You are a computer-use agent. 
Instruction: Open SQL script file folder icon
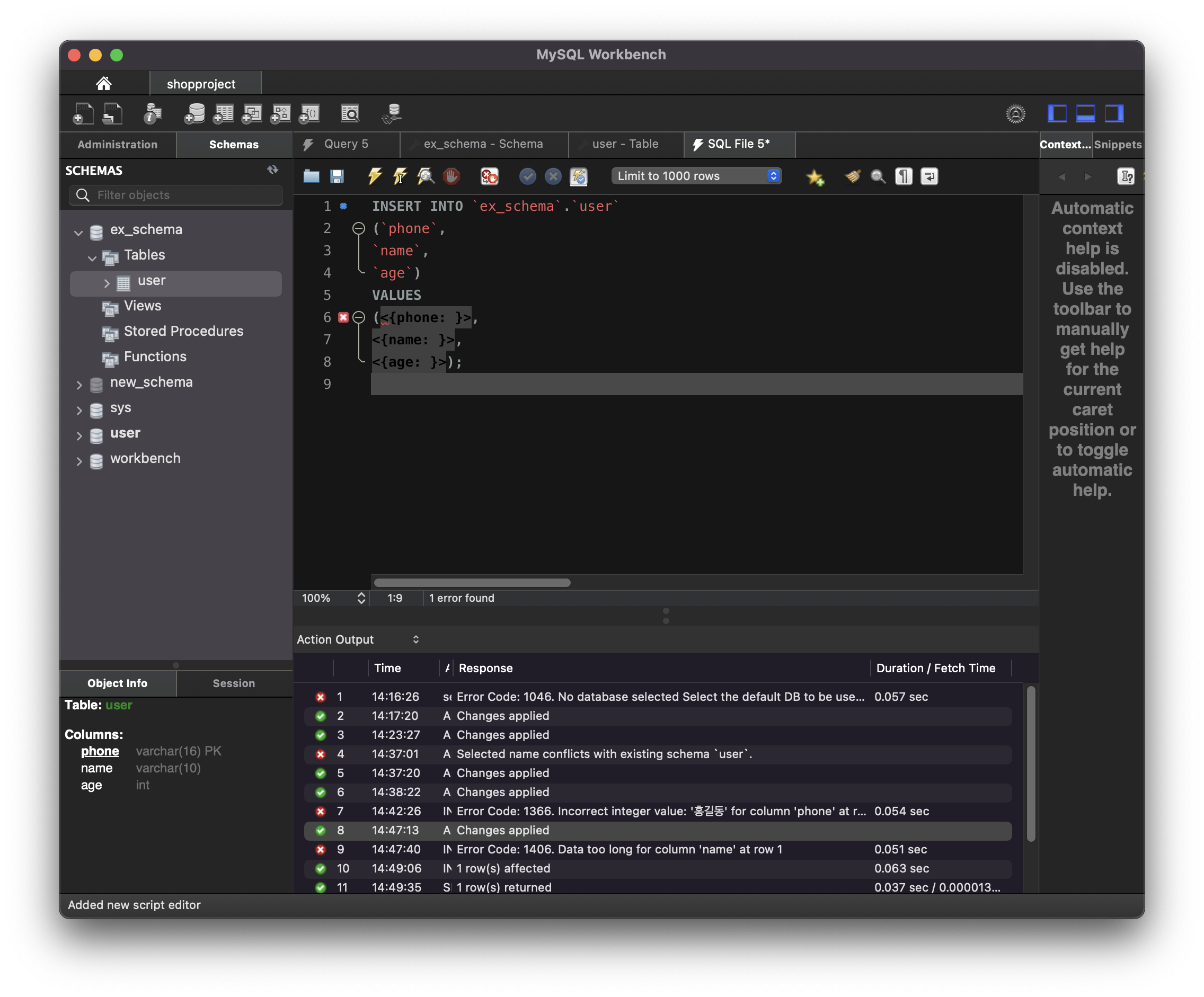tap(311, 176)
